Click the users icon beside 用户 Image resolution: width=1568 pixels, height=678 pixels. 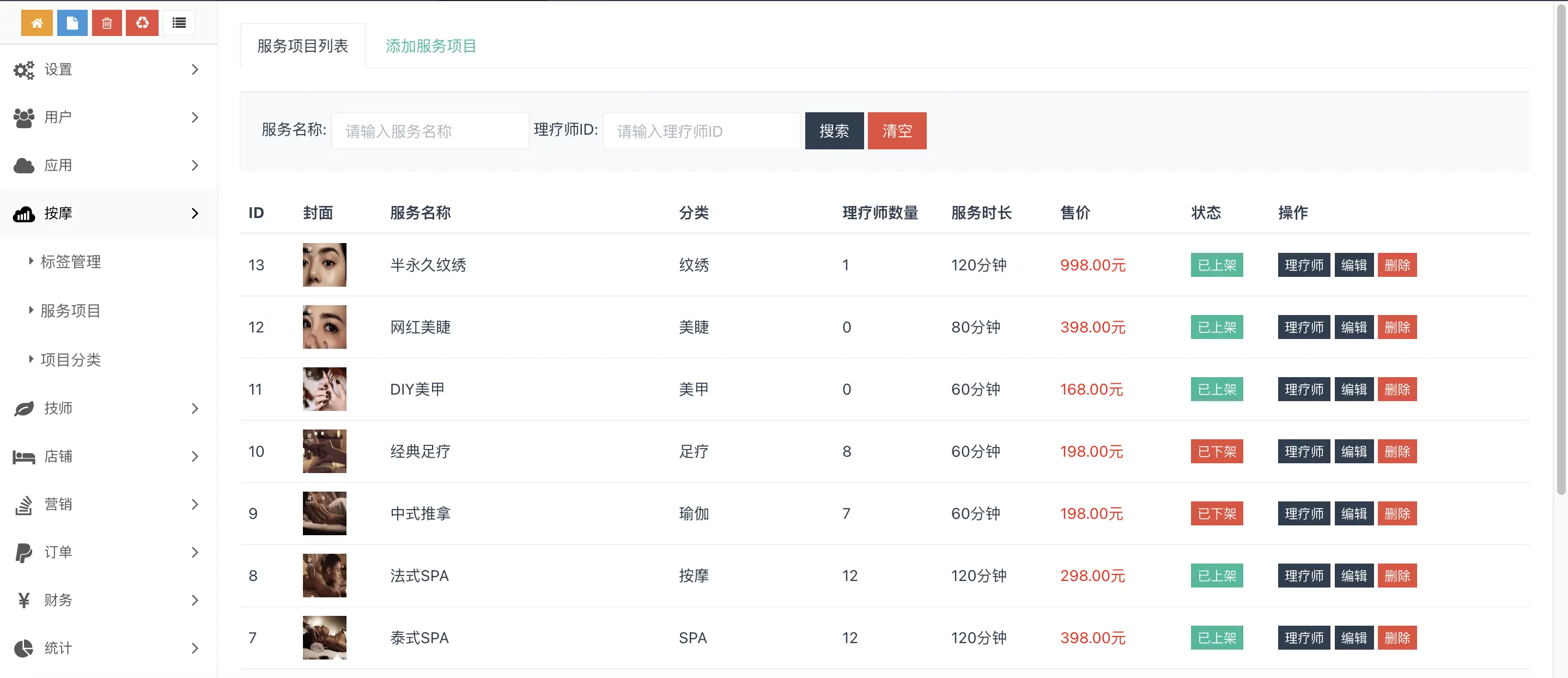coord(25,118)
